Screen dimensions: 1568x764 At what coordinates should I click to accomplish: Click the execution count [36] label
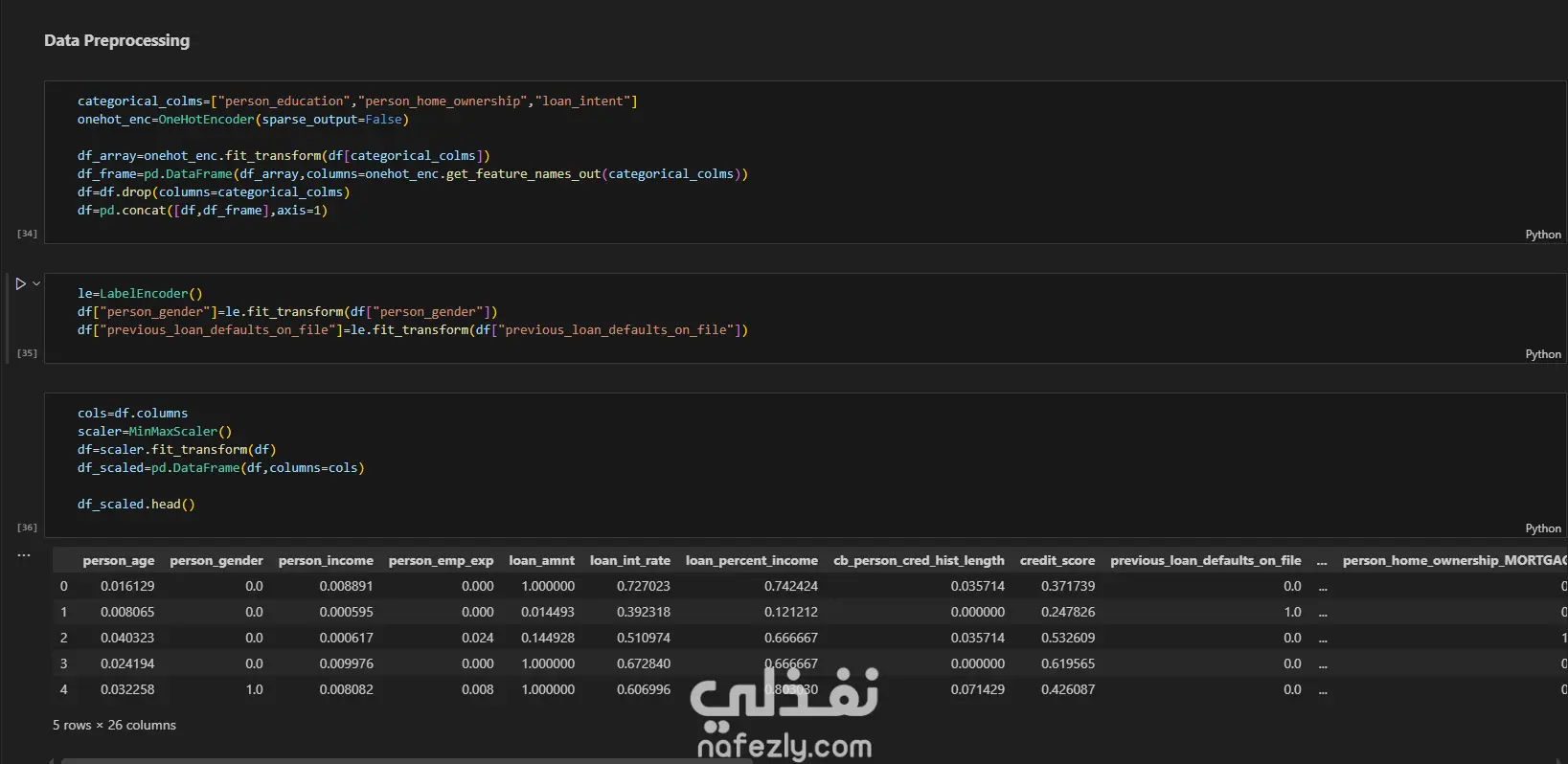click(x=27, y=528)
